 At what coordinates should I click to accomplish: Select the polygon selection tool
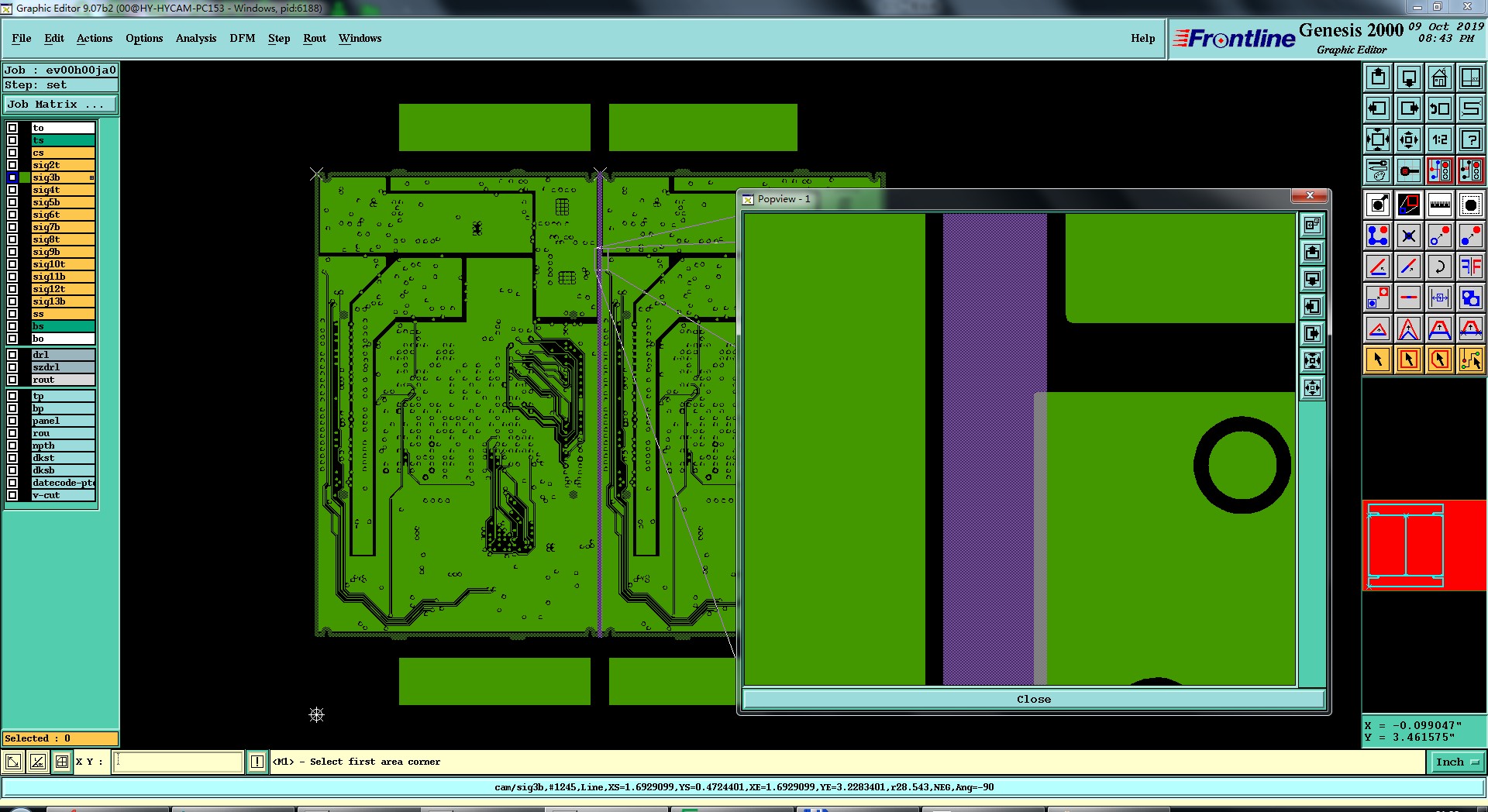pyautogui.click(x=1440, y=360)
